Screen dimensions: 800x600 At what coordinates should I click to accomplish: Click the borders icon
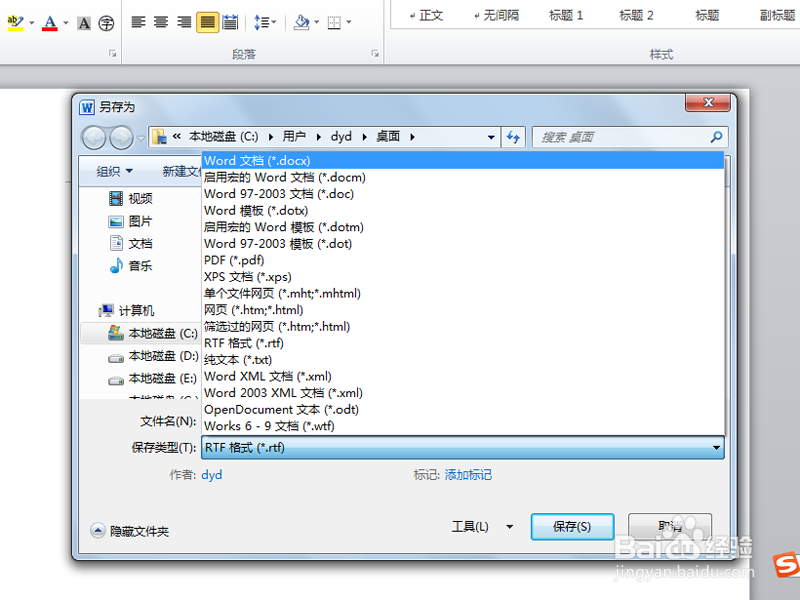tap(334, 22)
